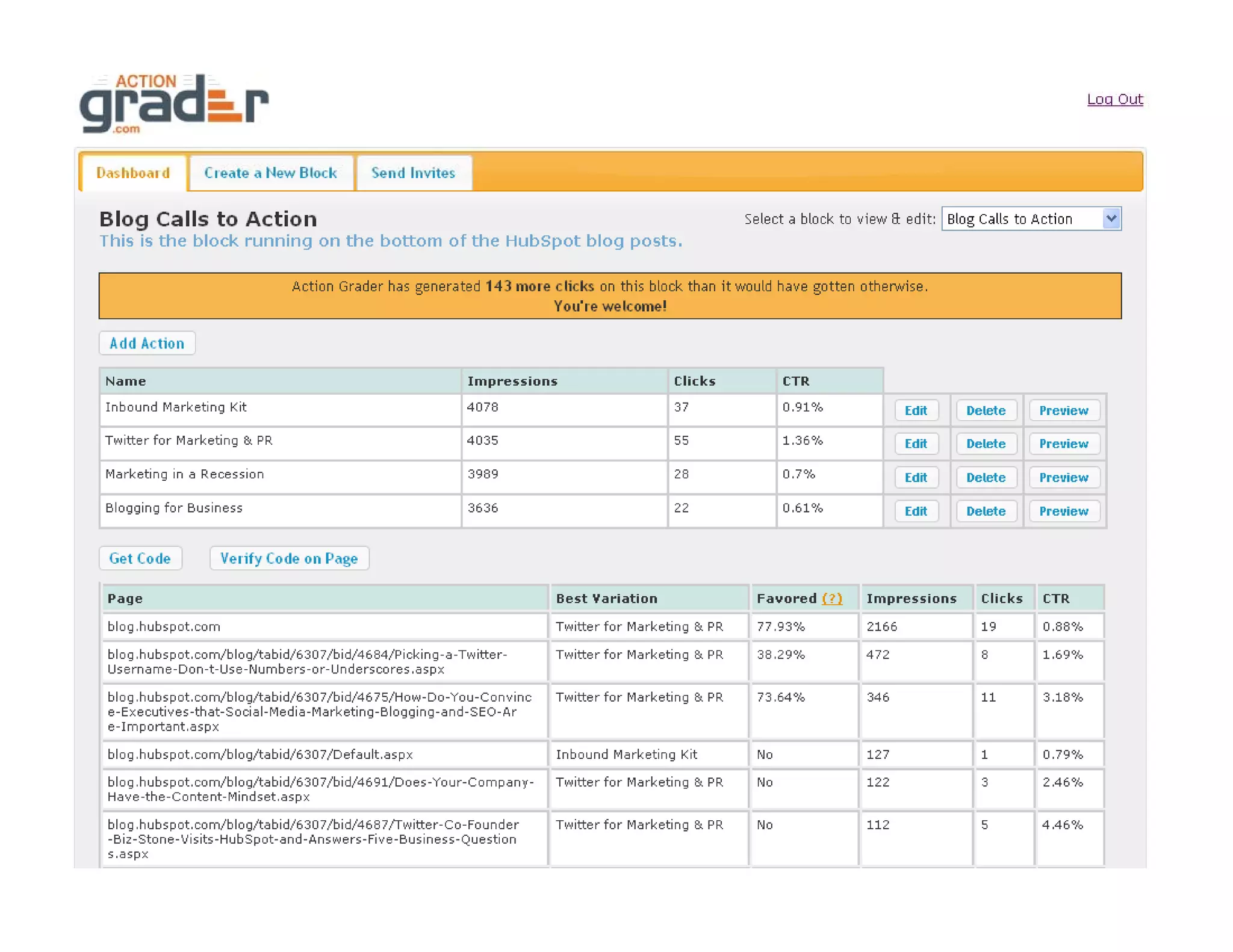Switch to the Dashboard tab
Screen dimensions: 1233x952
point(133,173)
